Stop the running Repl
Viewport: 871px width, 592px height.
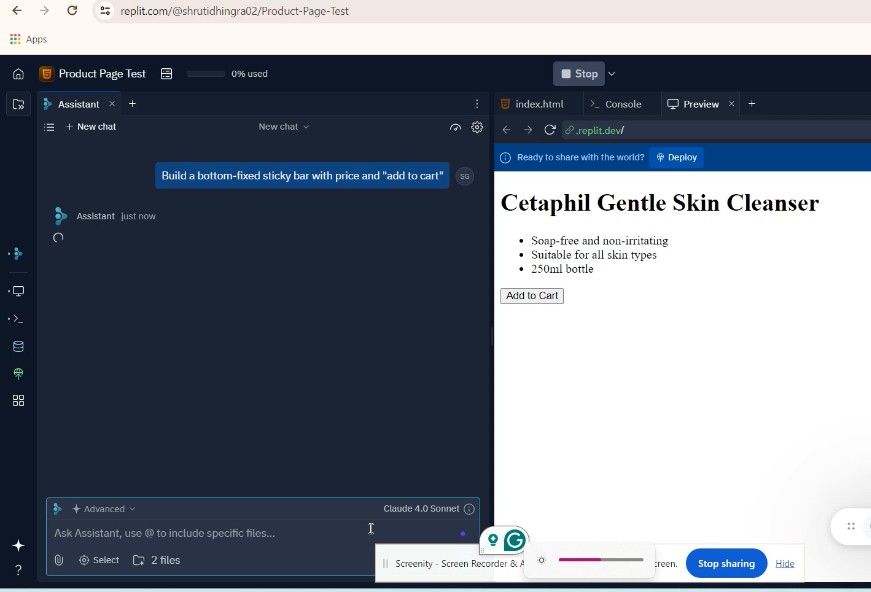click(579, 74)
